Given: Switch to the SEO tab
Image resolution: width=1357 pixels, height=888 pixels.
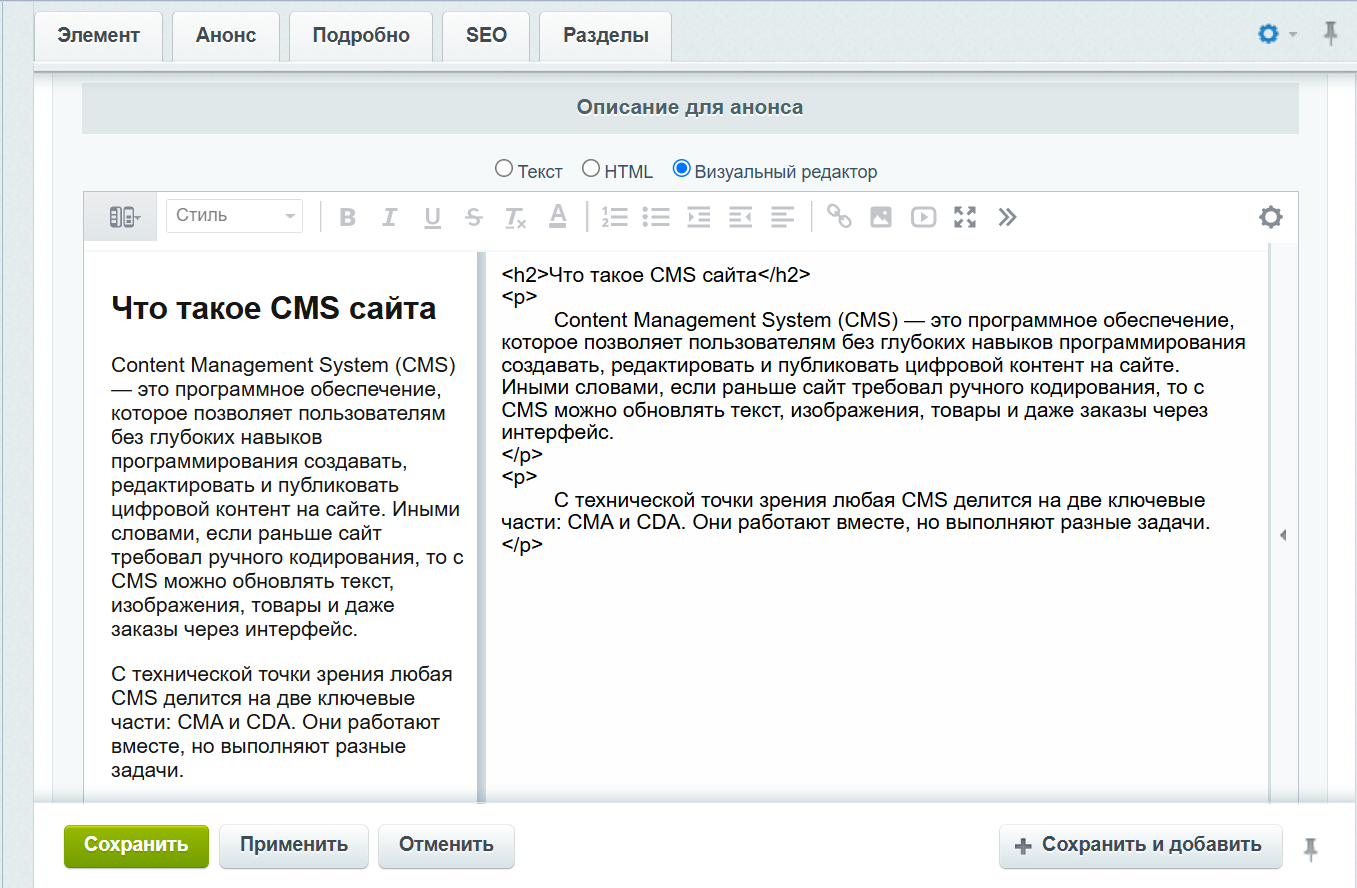Looking at the screenshot, I should coord(486,36).
